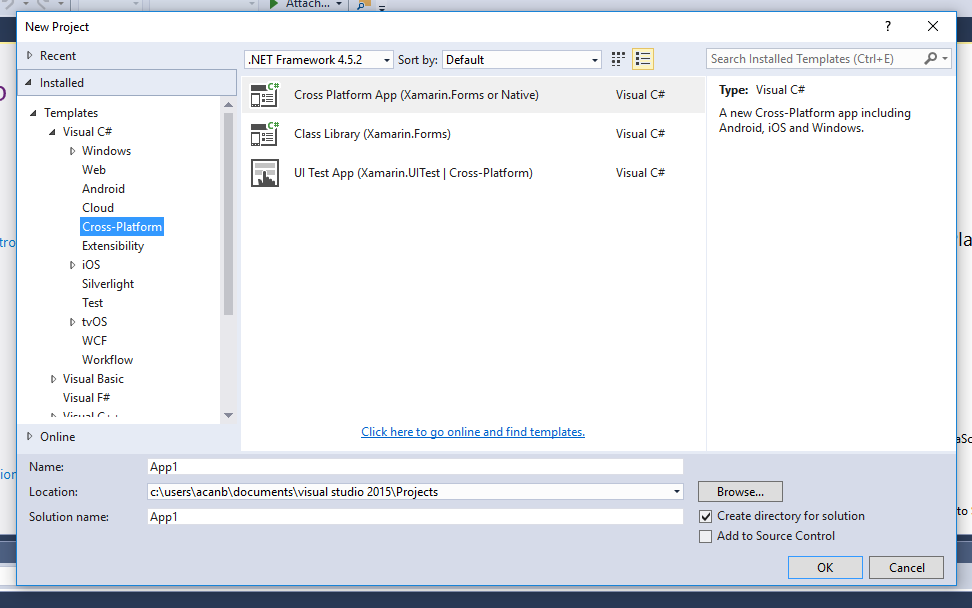This screenshot has width=972, height=608.
Task: Select UI Test App (Xamarin.UITest) row text
Action: 413,173
